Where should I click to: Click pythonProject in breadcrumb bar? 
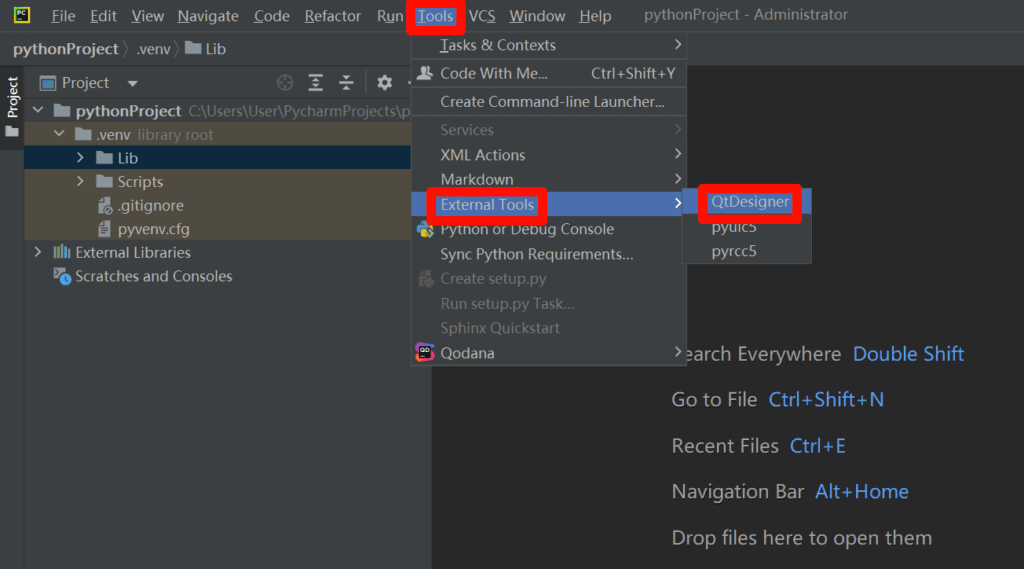pos(65,49)
